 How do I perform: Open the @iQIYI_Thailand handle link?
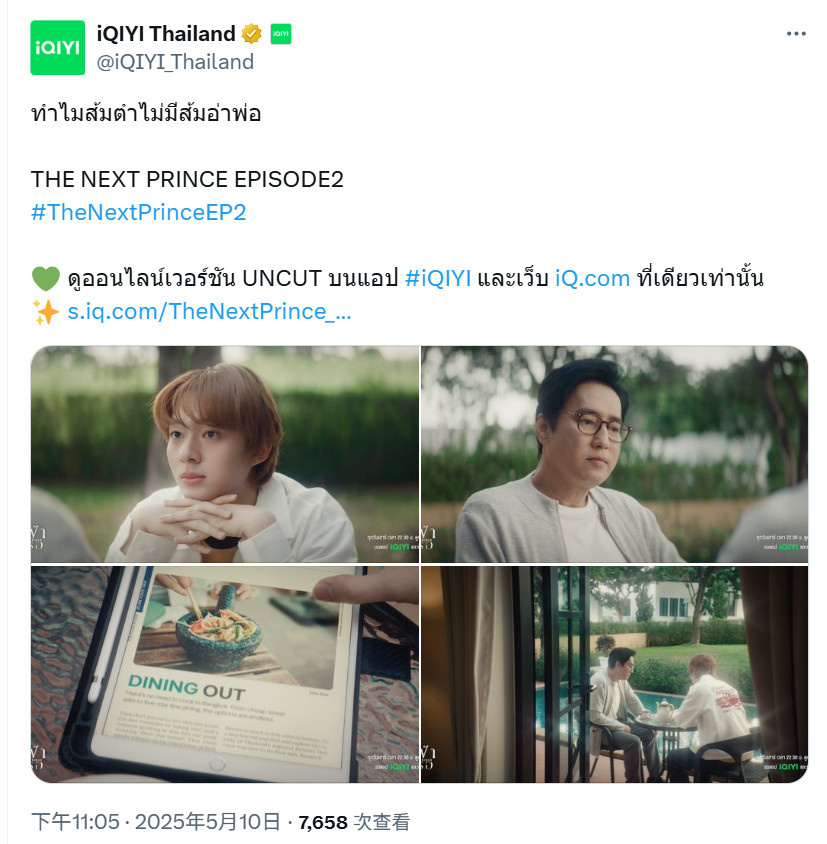click(175, 62)
